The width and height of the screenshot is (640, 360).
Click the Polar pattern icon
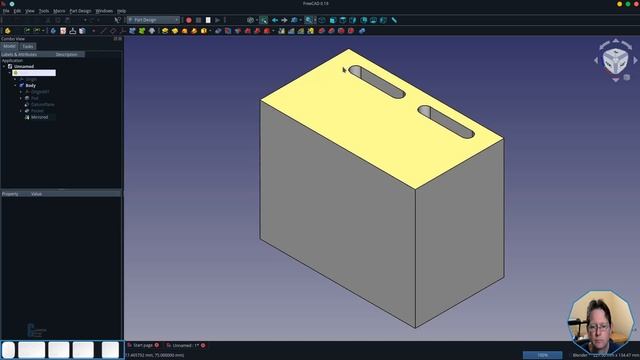[x=301, y=31]
